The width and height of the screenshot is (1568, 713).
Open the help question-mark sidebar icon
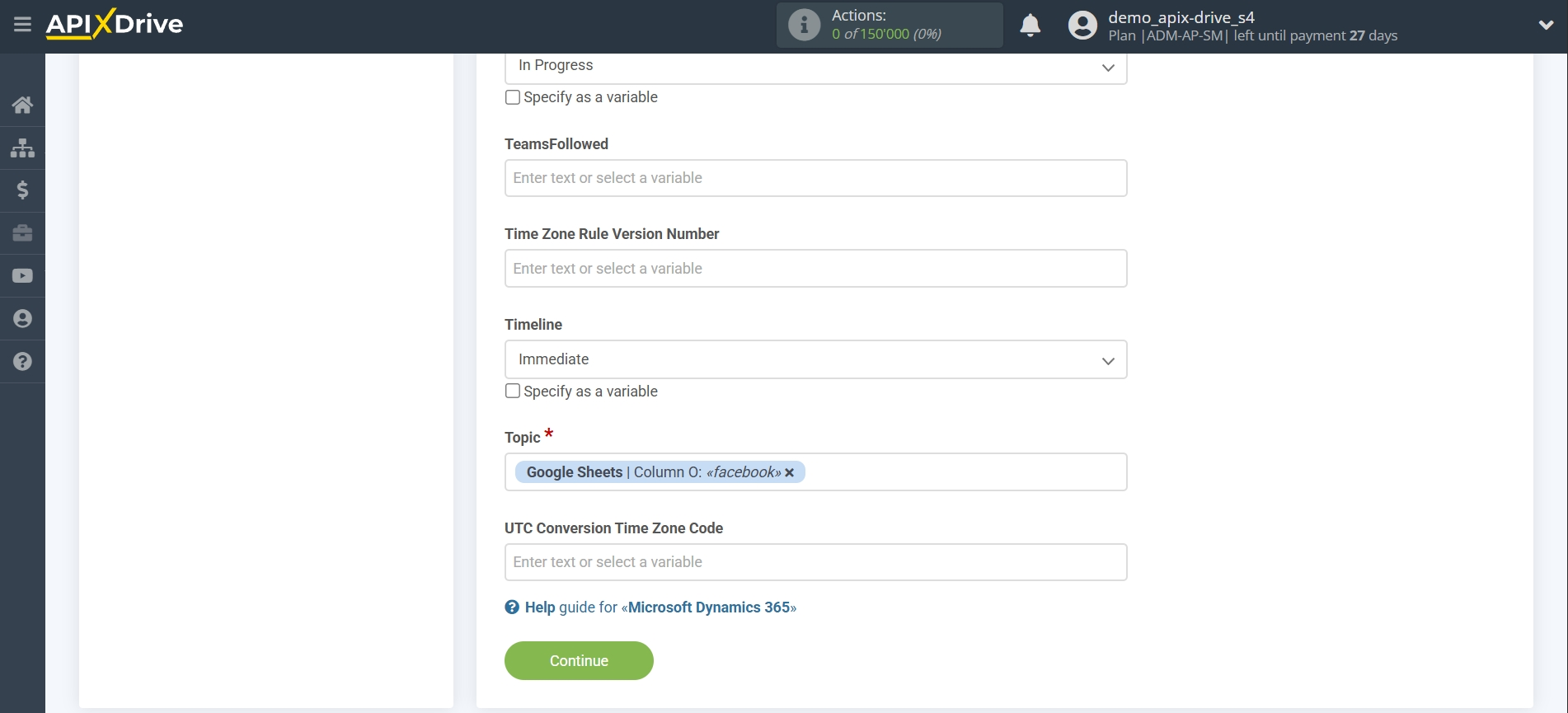click(22, 362)
